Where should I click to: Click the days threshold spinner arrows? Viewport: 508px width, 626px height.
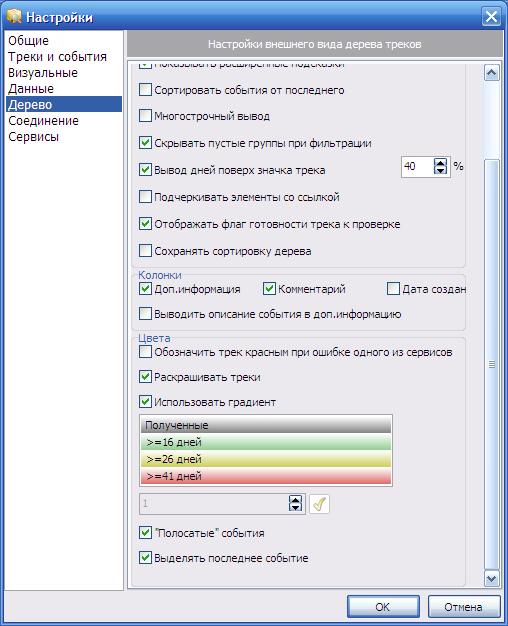[295, 503]
